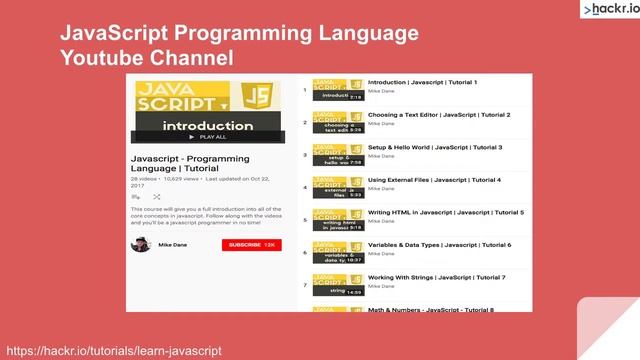Open Choosing a Text Editor Tutorial 2 thumbnail
This screenshot has height=360, width=640.
point(338,122)
